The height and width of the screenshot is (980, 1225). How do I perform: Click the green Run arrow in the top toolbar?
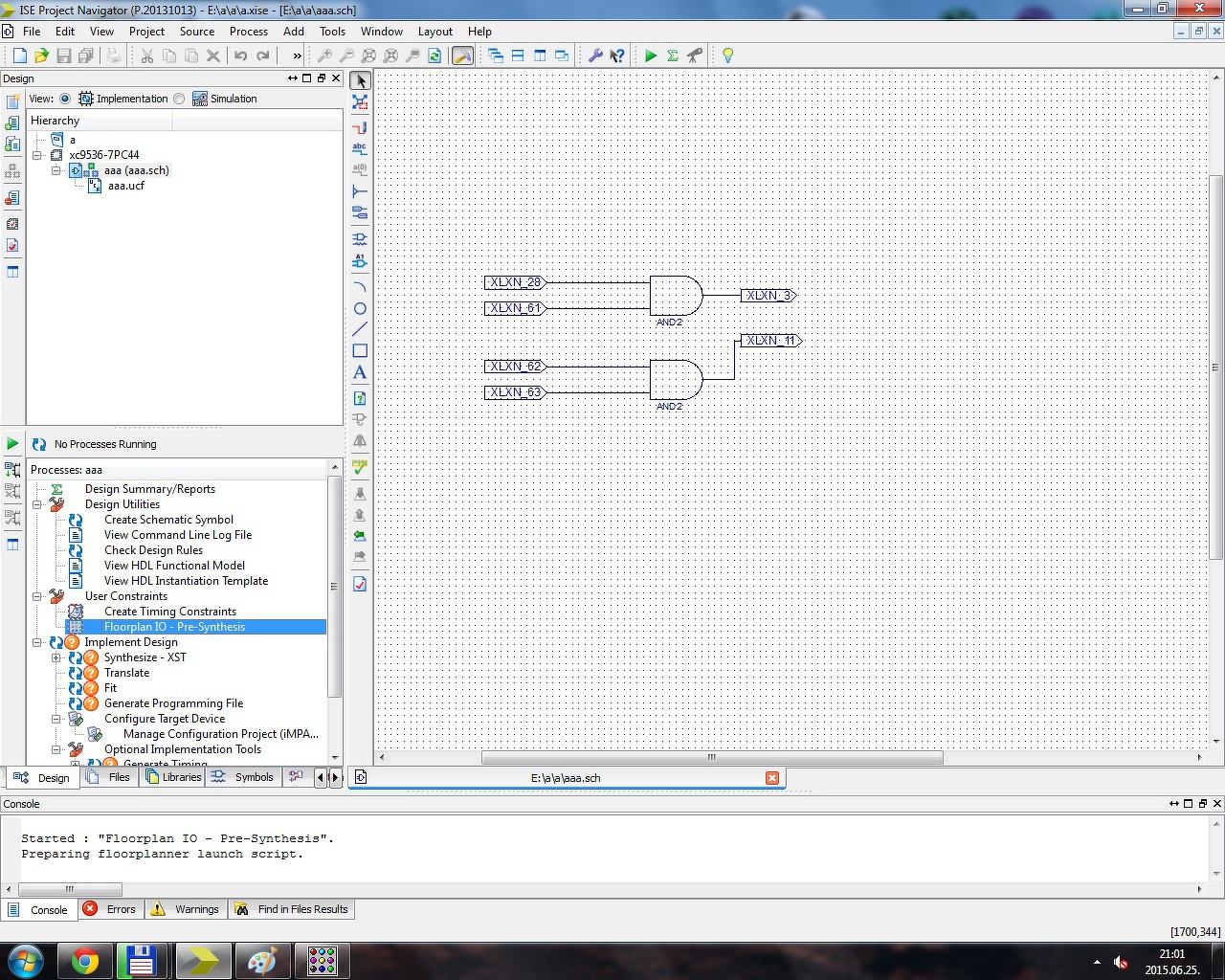(651, 56)
